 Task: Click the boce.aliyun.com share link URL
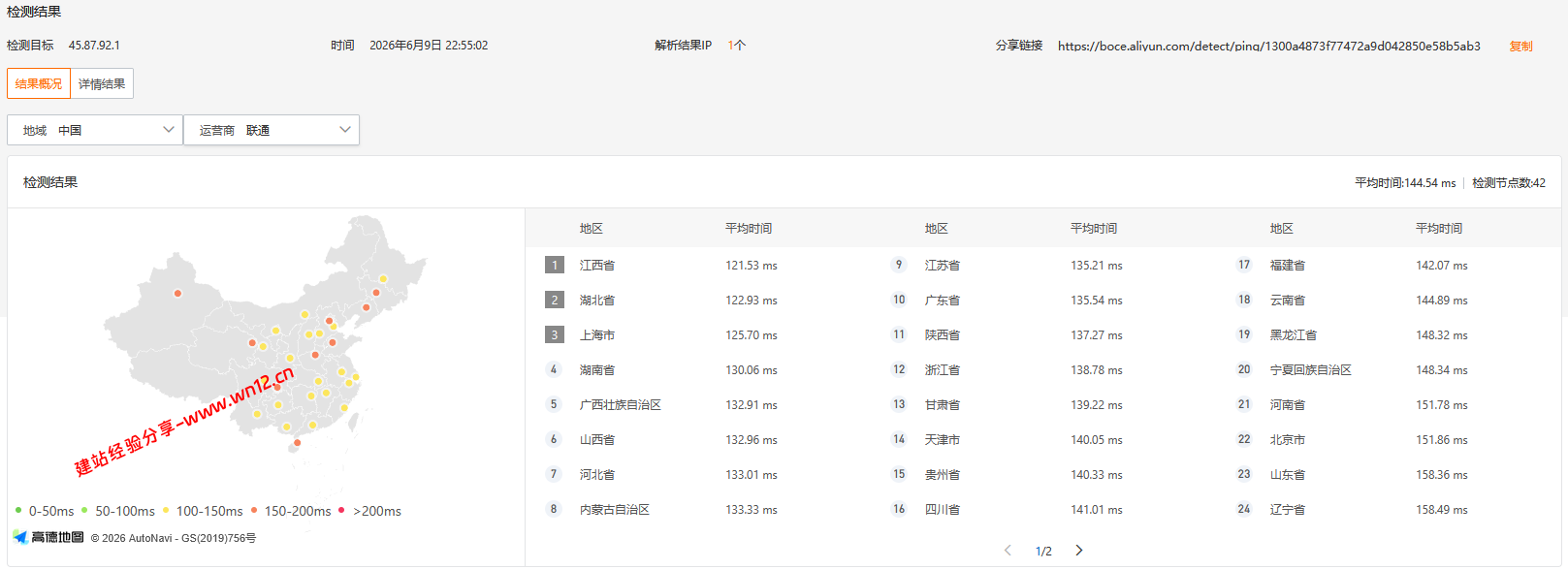click(x=1269, y=46)
